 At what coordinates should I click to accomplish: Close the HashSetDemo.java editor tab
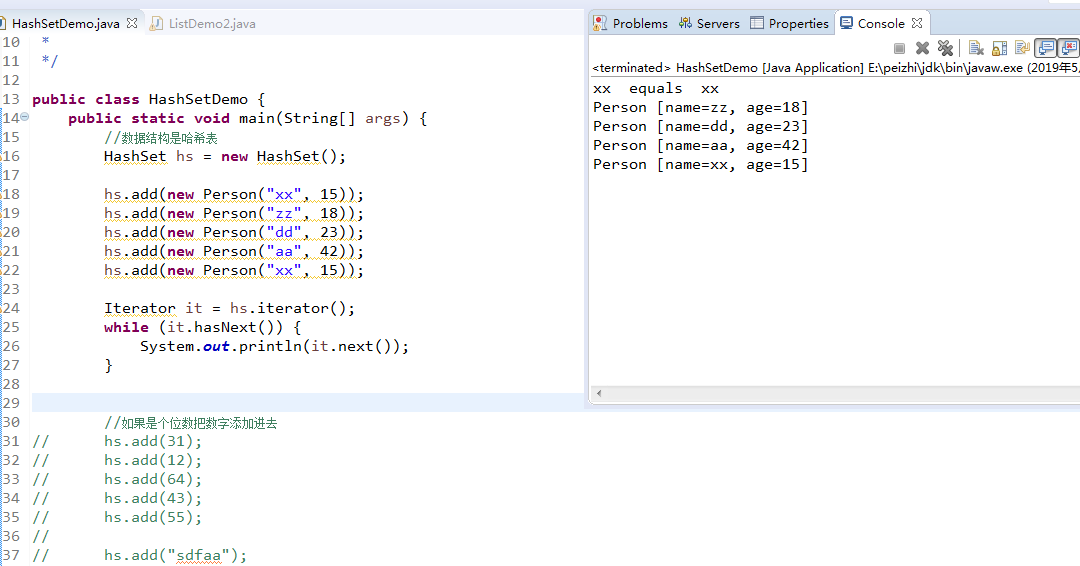(132, 23)
